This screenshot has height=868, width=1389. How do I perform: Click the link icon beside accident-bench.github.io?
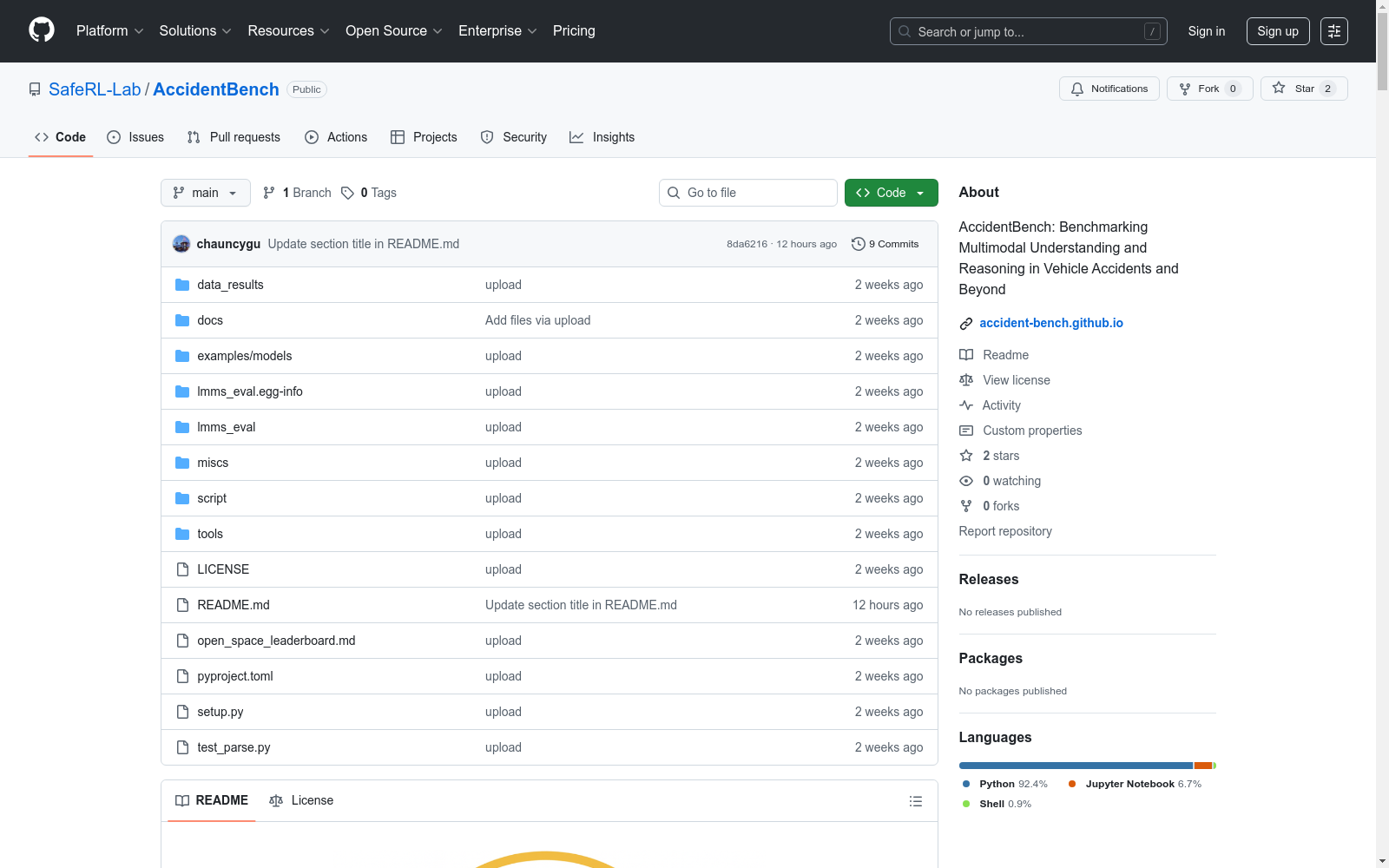pyautogui.click(x=966, y=324)
